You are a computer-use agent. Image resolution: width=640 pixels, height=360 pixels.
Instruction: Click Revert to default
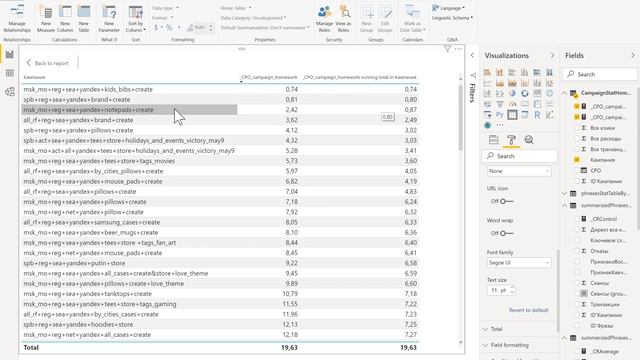[529, 310]
